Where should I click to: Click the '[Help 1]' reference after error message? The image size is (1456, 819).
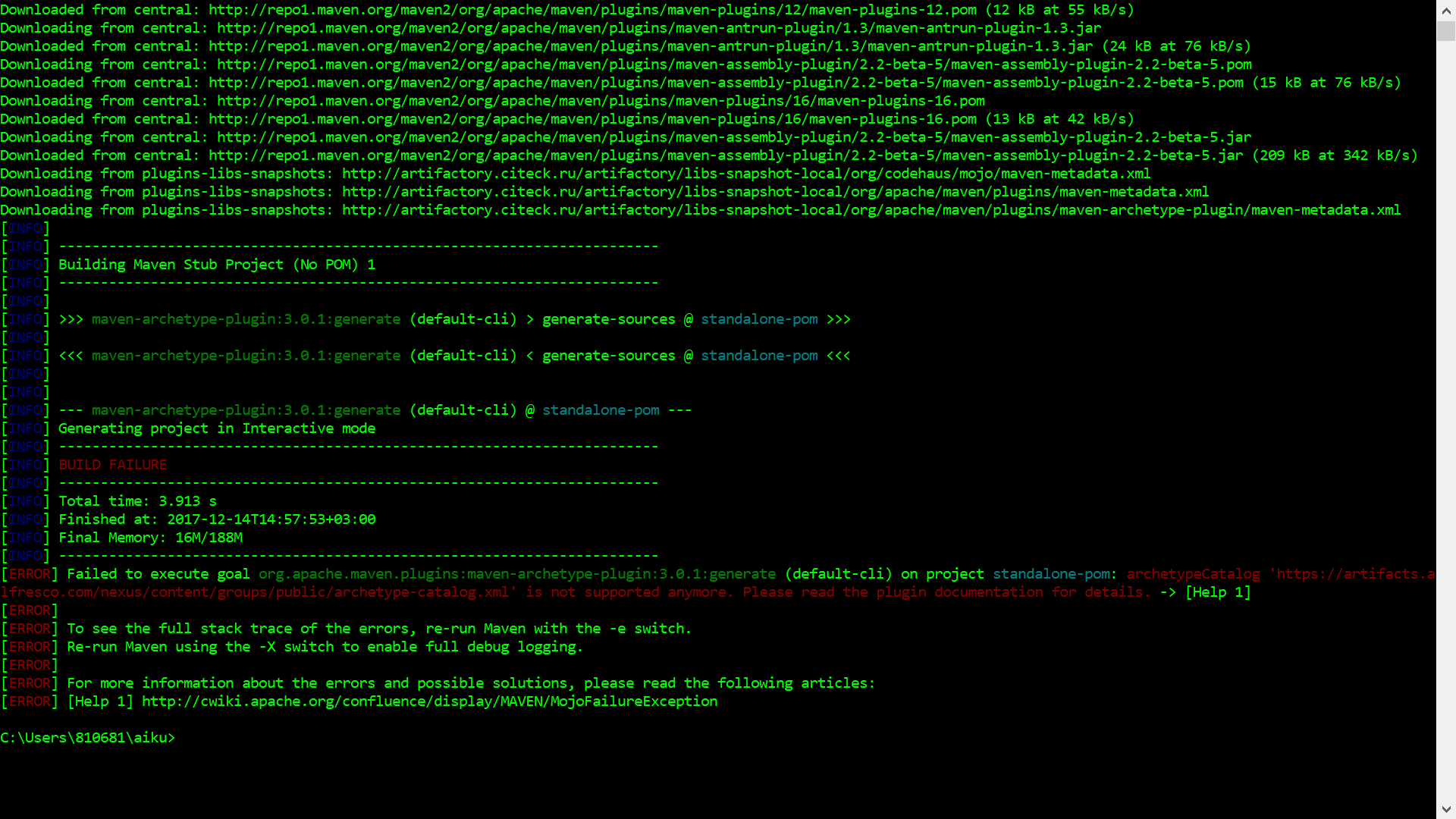[x=1218, y=592]
